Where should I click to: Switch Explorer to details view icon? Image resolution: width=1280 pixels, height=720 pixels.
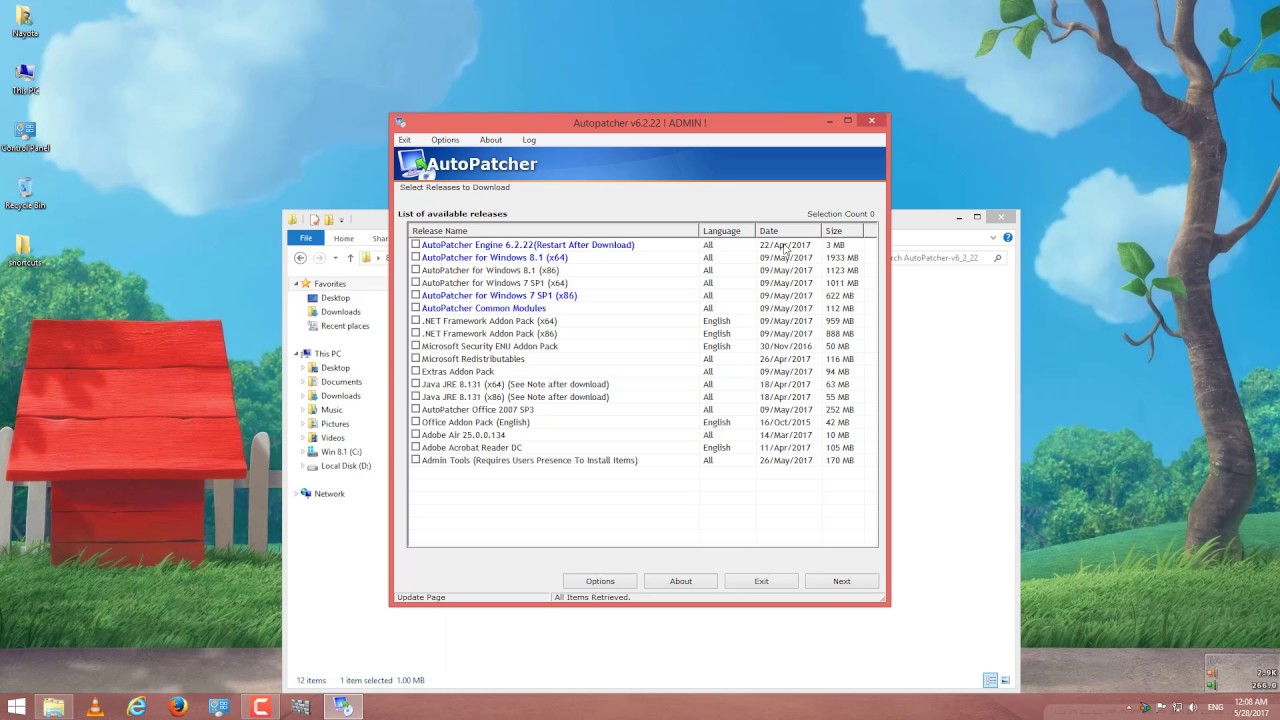click(990, 680)
